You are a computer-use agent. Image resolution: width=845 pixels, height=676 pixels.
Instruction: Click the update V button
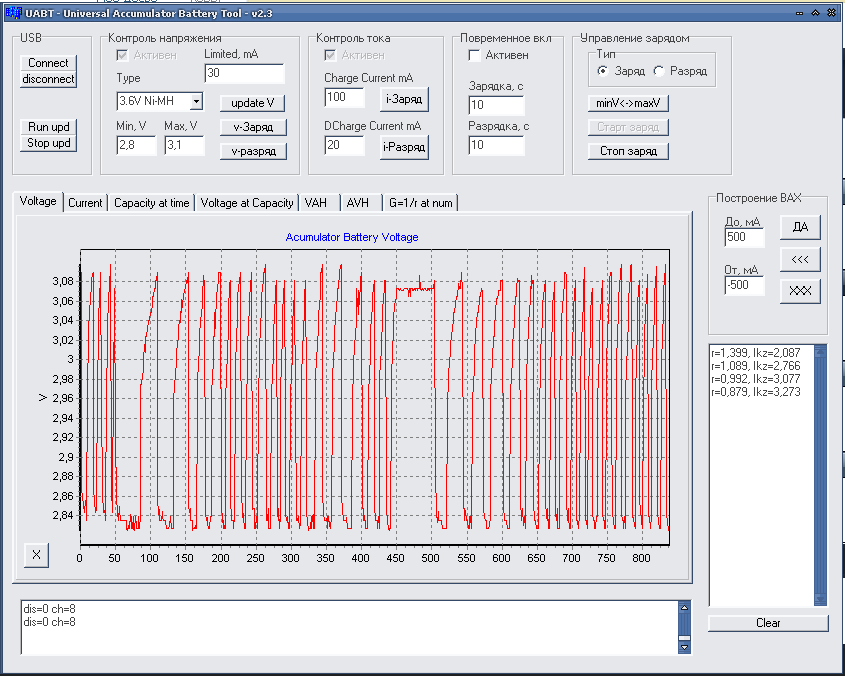coord(253,103)
